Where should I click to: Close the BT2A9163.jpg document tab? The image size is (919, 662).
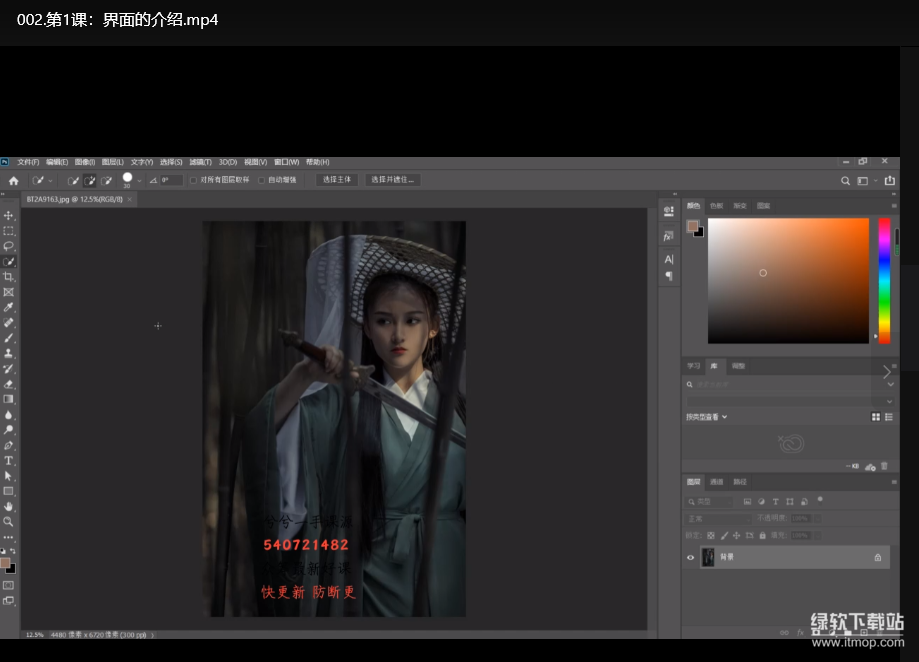click(130, 199)
